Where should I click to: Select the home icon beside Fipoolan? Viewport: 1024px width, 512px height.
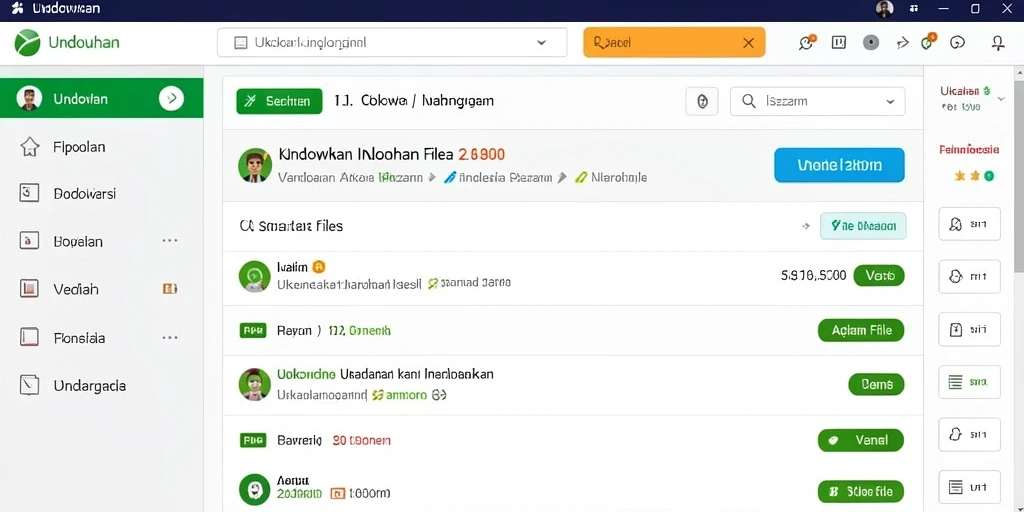(x=29, y=147)
